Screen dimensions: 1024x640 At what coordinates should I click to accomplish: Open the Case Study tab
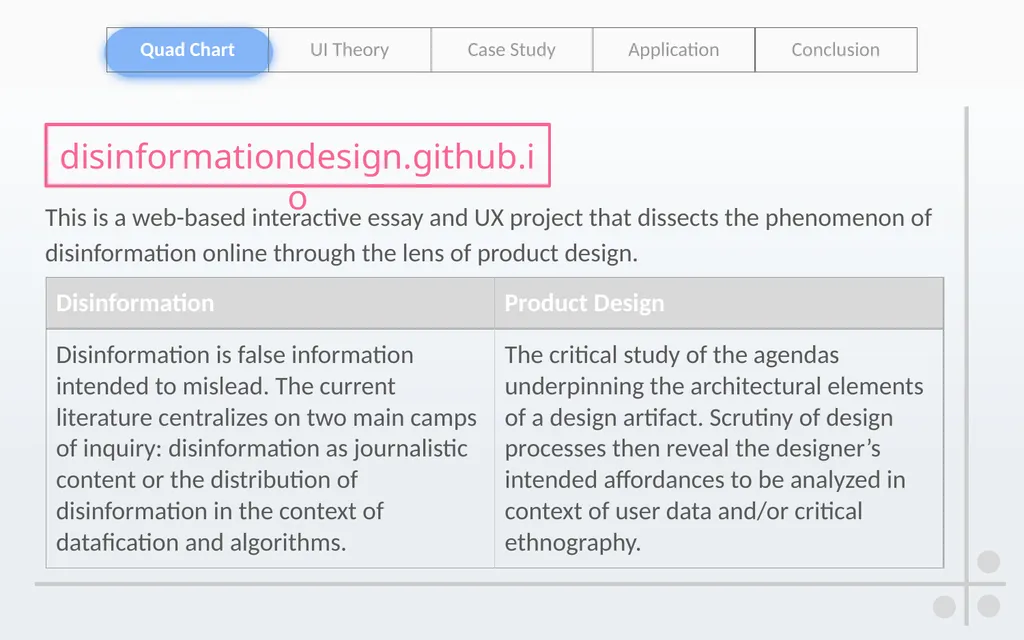coord(511,50)
